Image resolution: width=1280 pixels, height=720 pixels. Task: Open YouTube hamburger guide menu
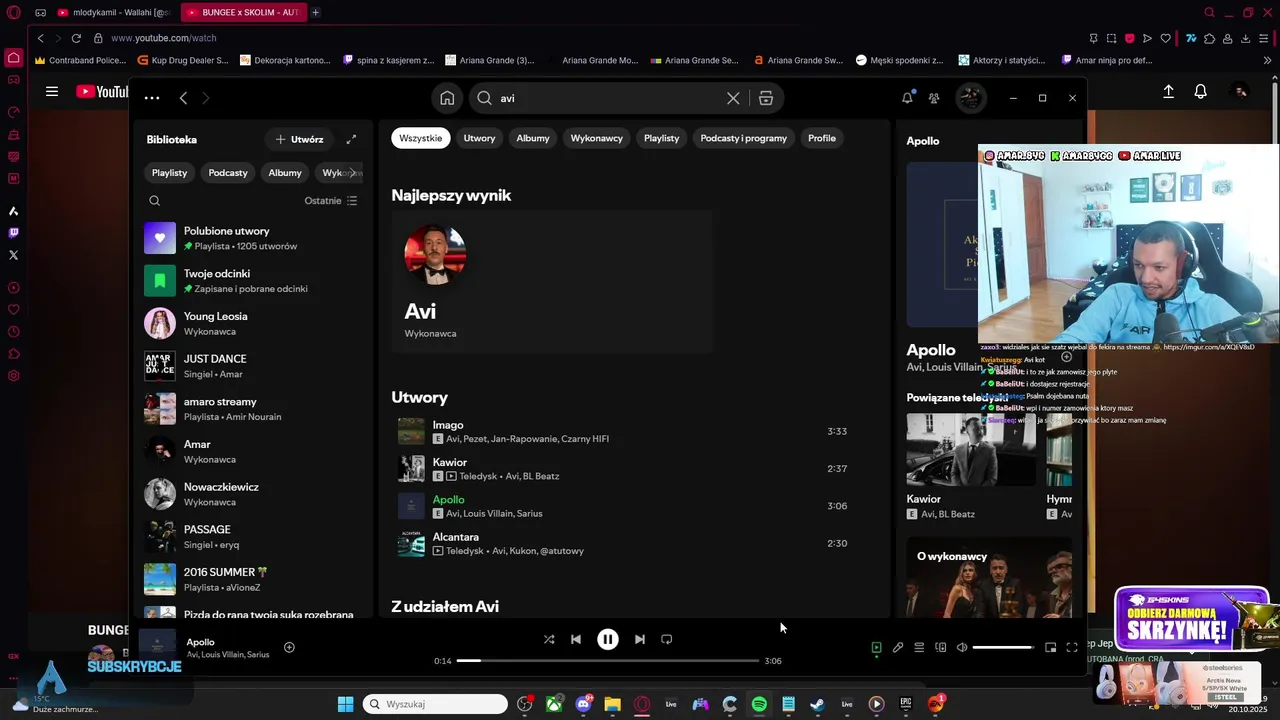[51, 91]
